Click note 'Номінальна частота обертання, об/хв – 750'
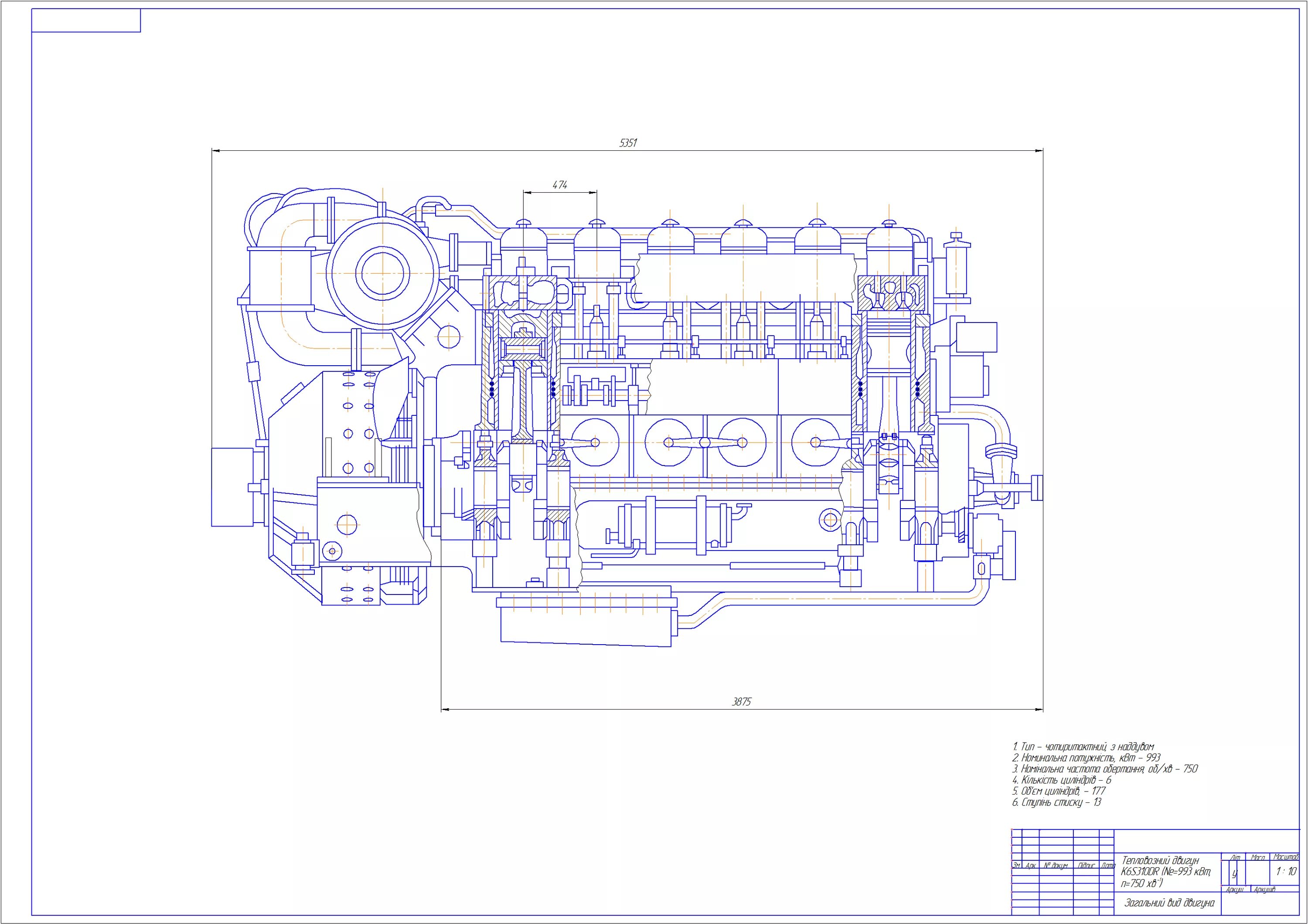Viewport: 1308px width, 924px height. click(x=1105, y=768)
